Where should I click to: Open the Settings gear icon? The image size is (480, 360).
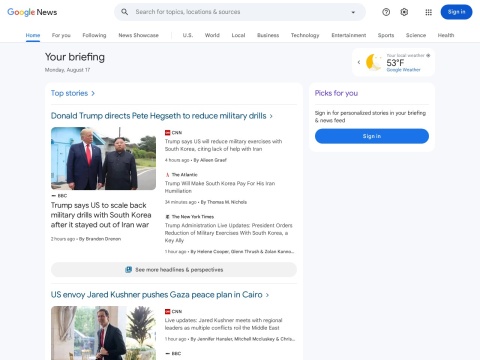[404, 12]
